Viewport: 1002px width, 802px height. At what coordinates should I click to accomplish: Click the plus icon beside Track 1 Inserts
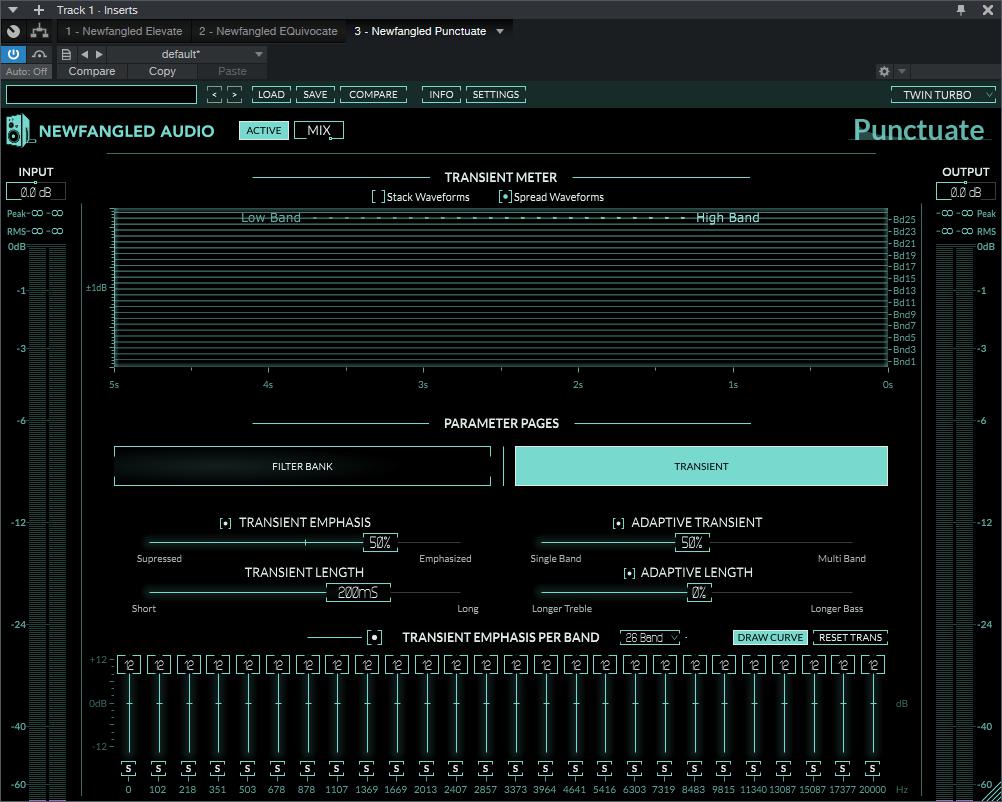39,10
